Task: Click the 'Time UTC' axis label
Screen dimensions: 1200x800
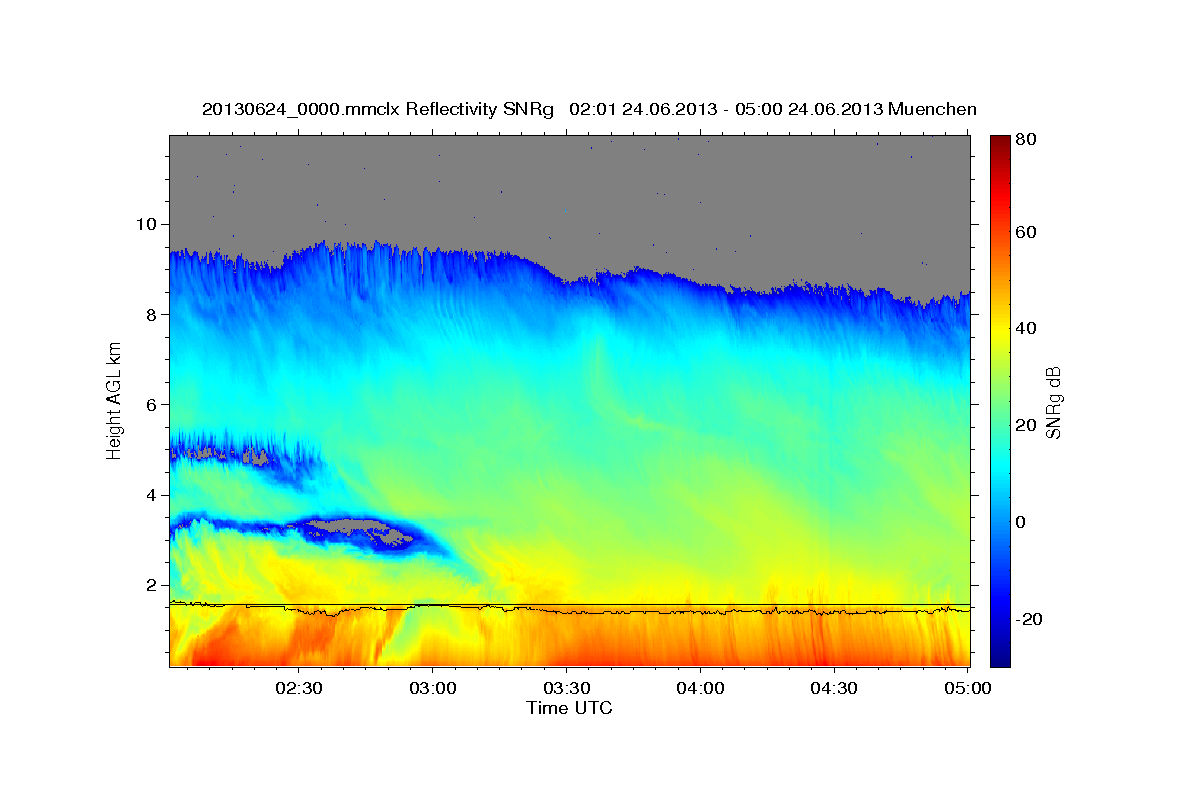Action: pyautogui.click(x=569, y=707)
